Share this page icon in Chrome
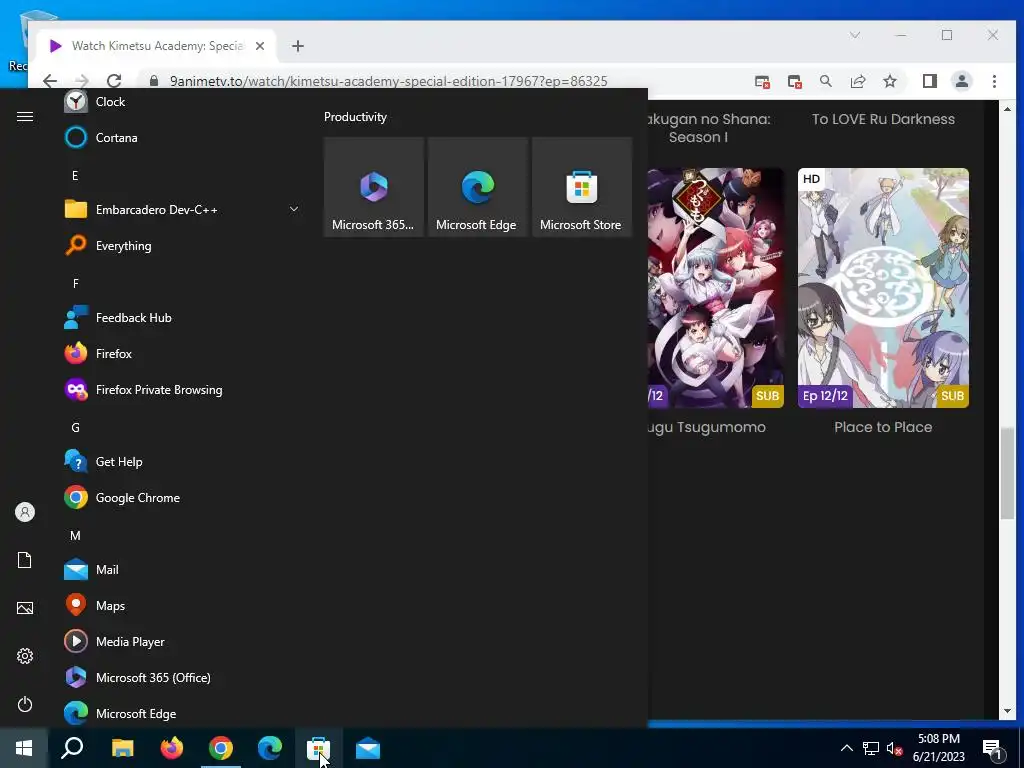The image size is (1024, 768). point(857,81)
